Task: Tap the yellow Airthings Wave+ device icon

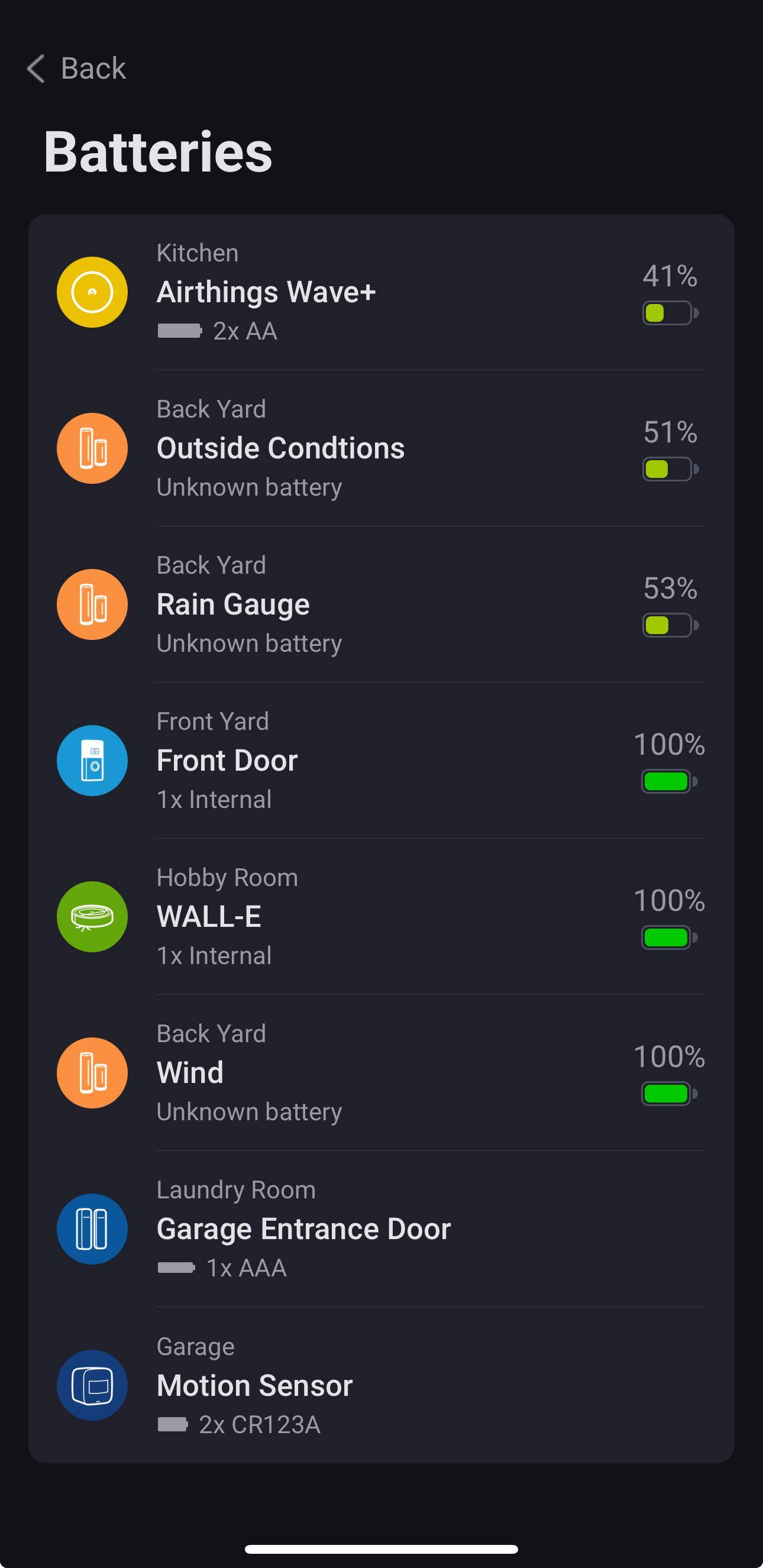Action: click(92, 292)
